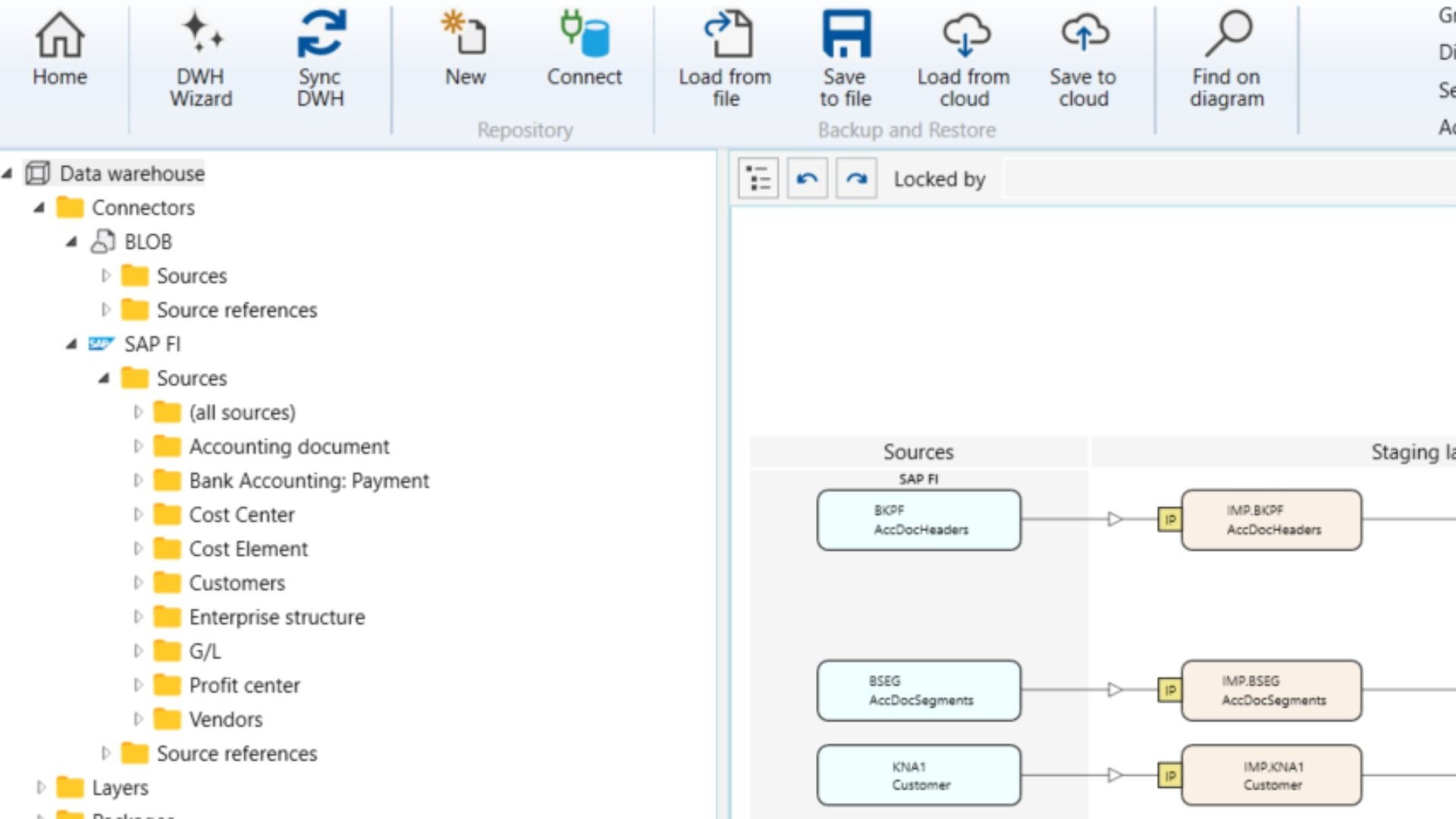Expand the Vendors folder
The width and height of the screenshot is (1456, 819).
(x=139, y=719)
